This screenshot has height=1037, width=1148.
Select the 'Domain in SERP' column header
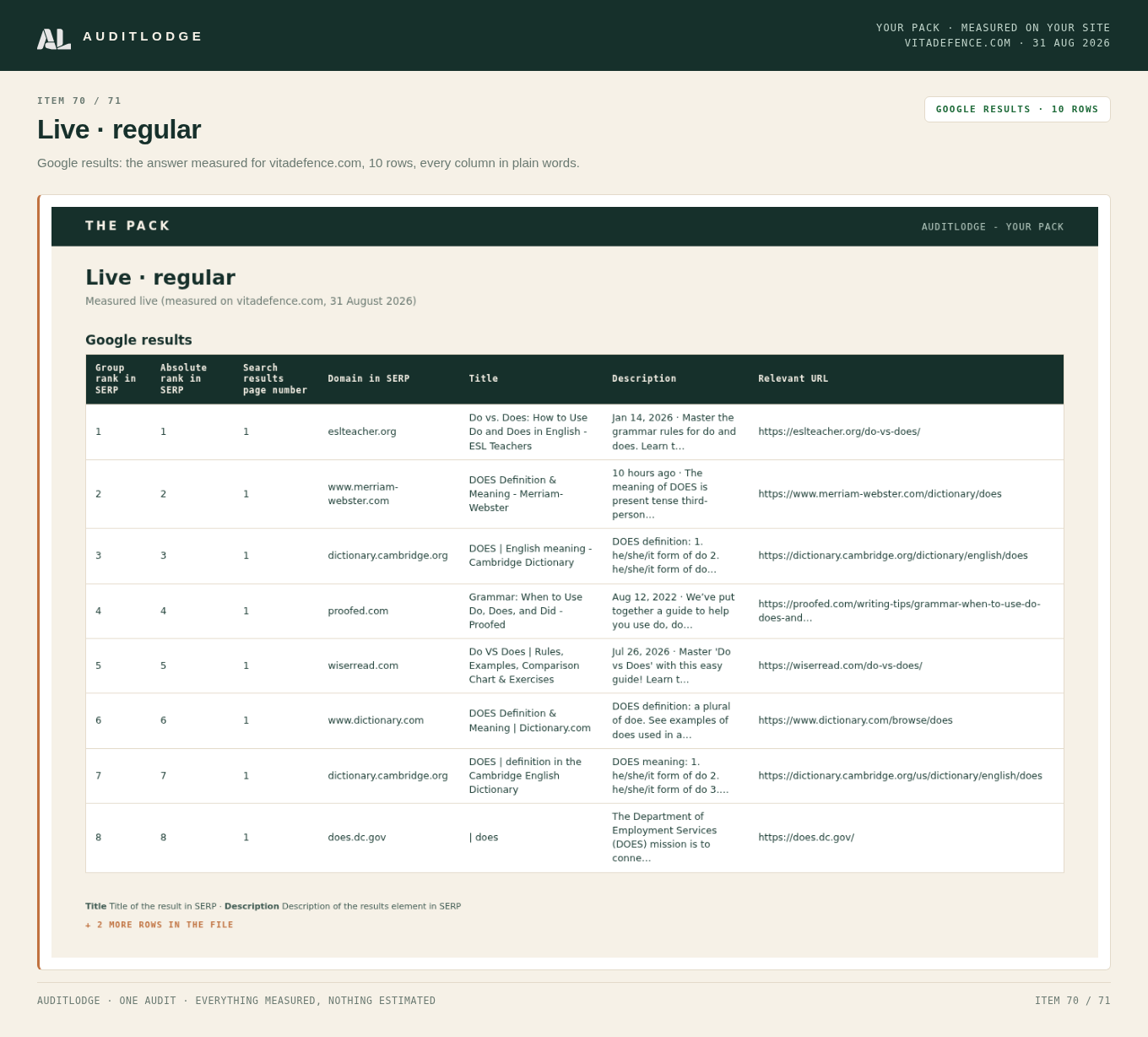(x=369, y=378)
